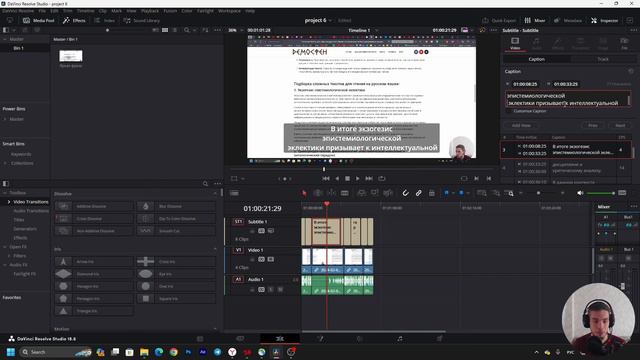Adjust the green monitor volume slider
This screenshot has height=360, width=640.
click(x=600, y=193)
